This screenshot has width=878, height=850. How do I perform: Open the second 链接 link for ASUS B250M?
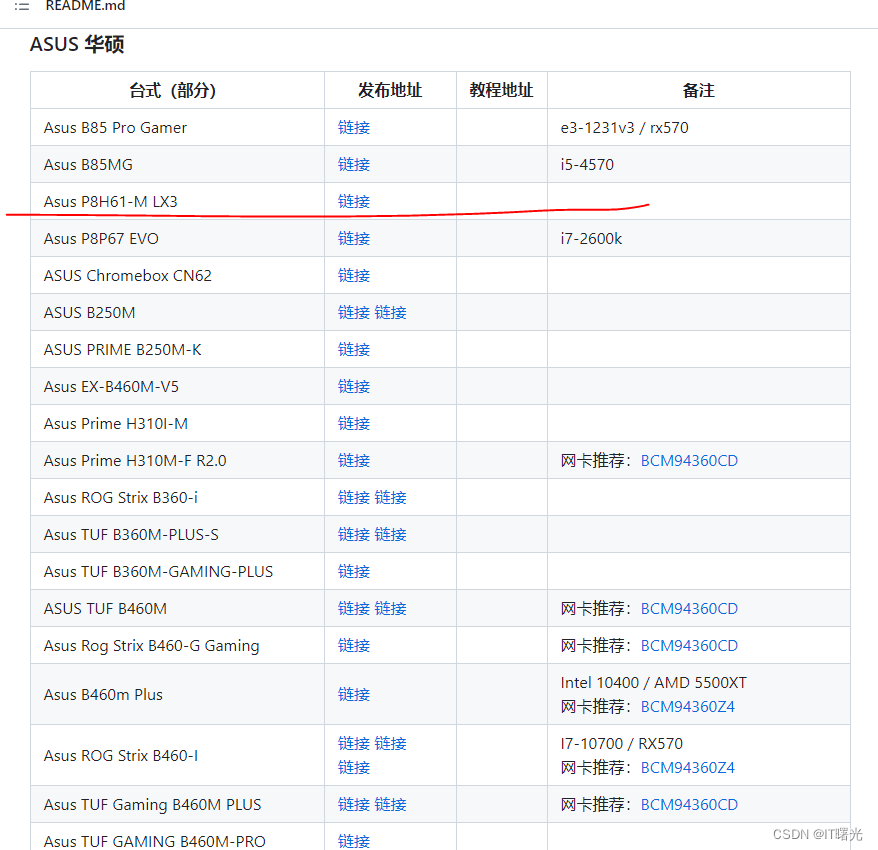click(390, 312)
